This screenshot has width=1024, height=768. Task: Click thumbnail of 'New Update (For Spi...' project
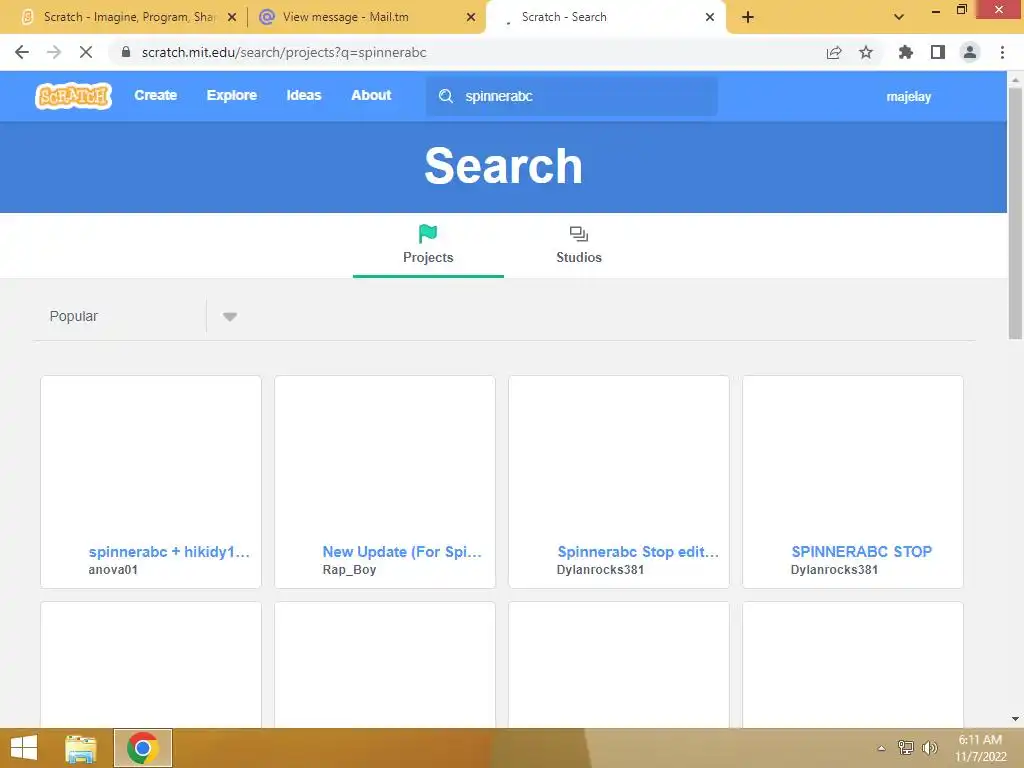pos(385,458)
